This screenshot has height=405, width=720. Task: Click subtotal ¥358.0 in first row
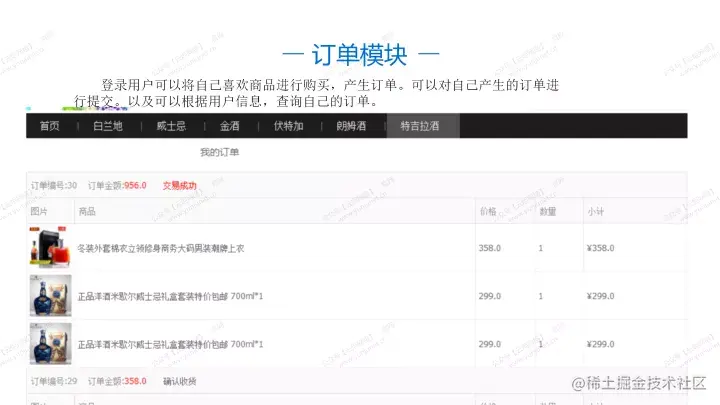point(601,248)
